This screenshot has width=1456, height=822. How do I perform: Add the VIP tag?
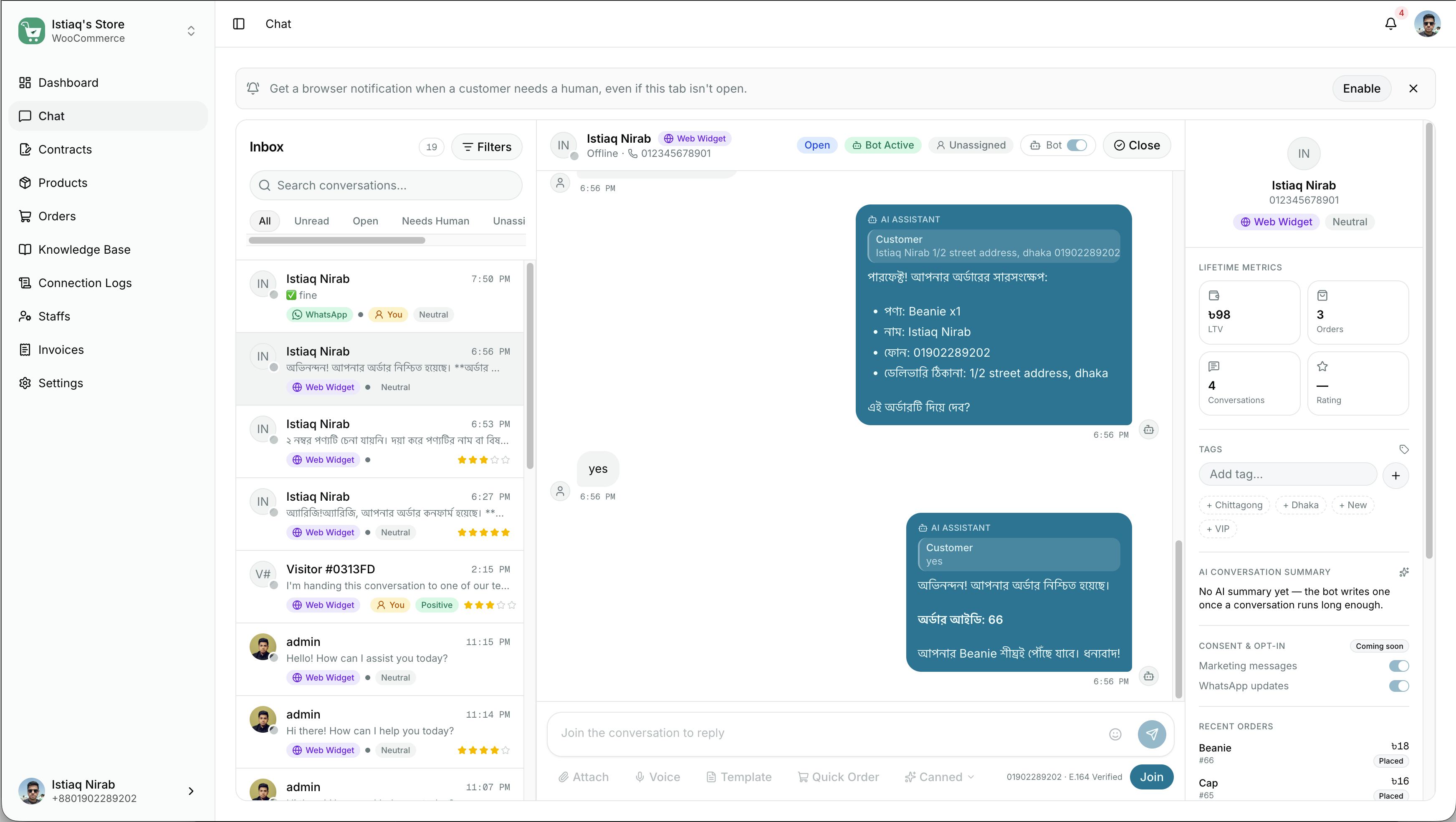point(1218,530)
